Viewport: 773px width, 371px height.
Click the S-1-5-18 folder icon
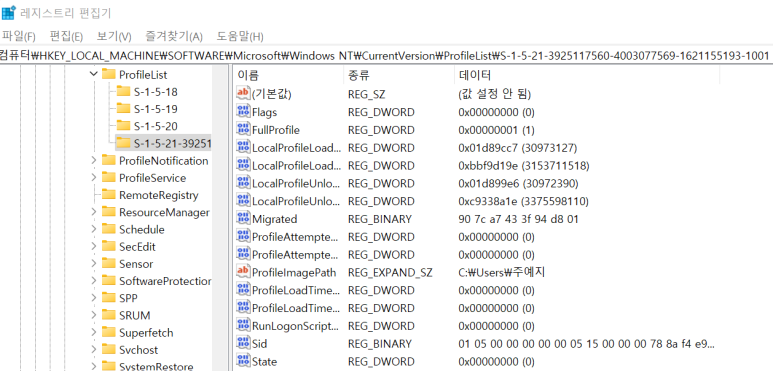(x=123, y=92)
